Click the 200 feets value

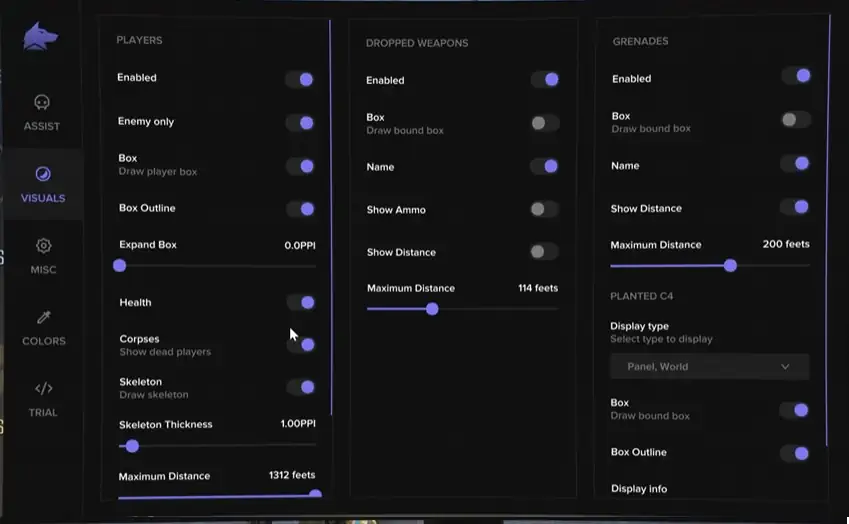pos(786,244)
